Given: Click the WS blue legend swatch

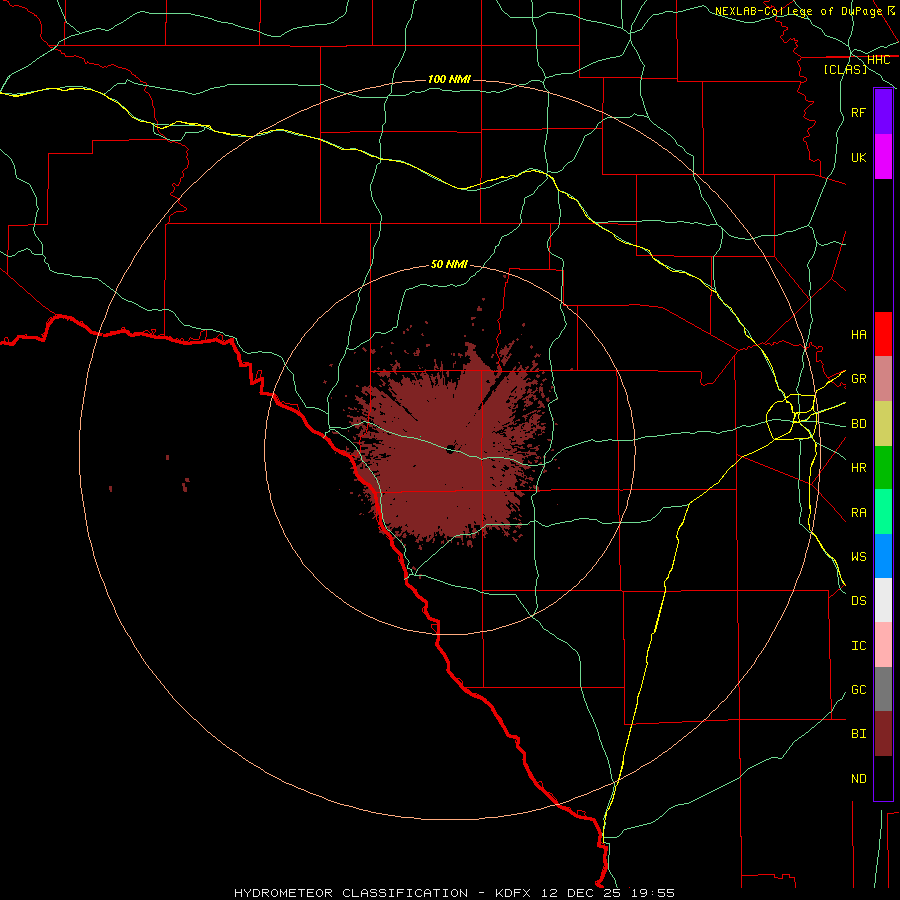Looking at the screenshot, I should [883, 556].
